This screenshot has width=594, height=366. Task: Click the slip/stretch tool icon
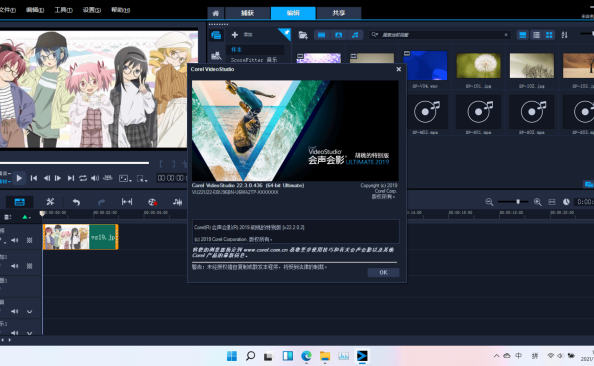click(127, 202)
